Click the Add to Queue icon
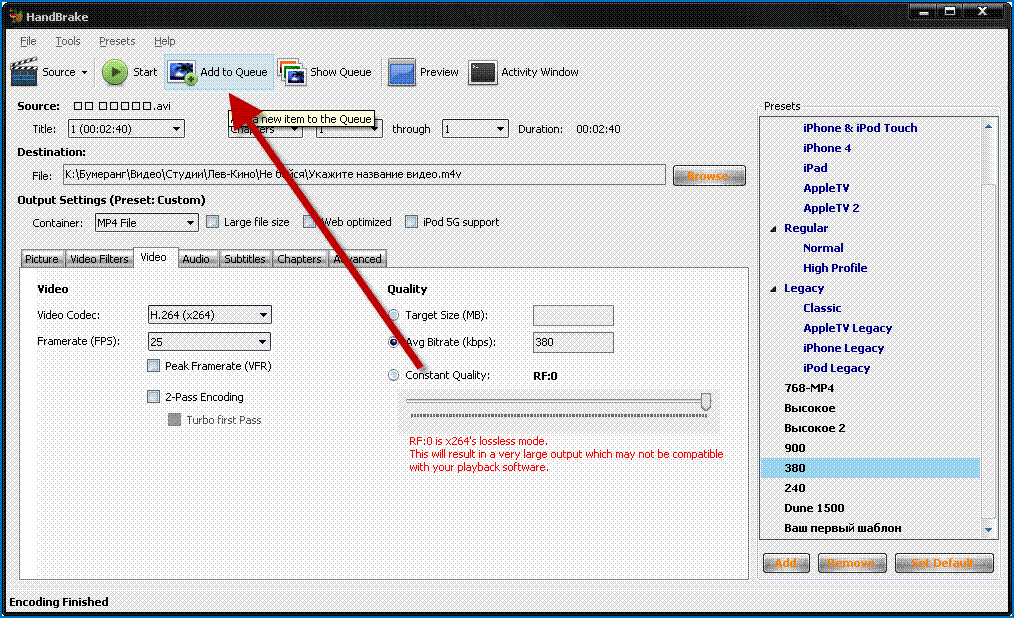 [x=182, y=72]
